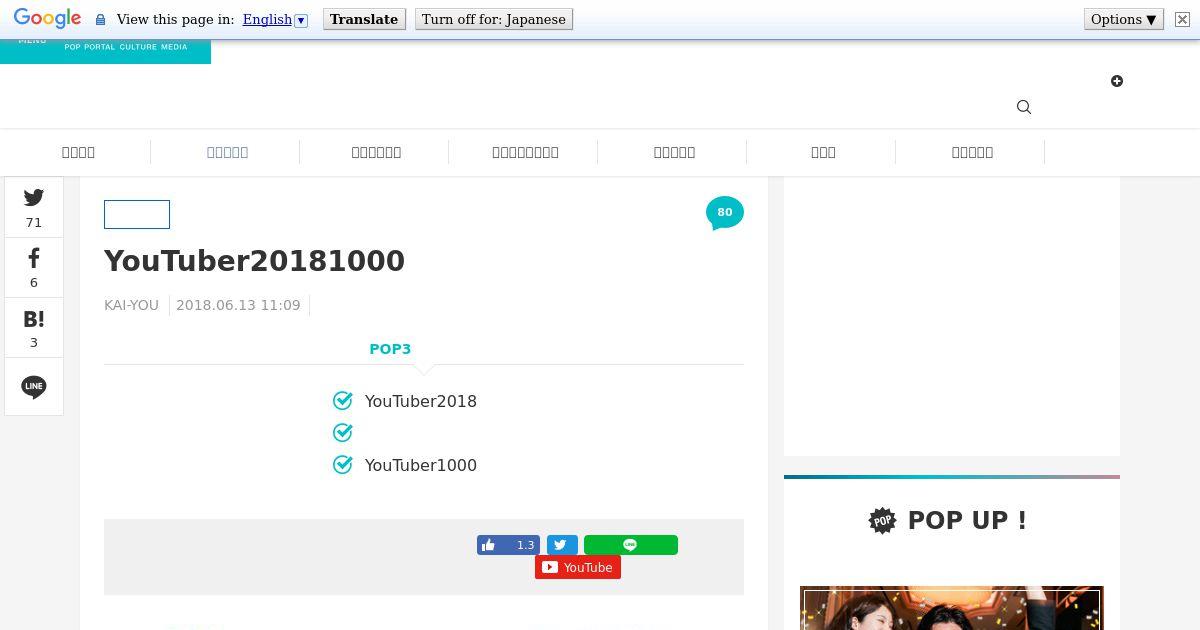The image size is (1200, 630).
Task: Click check icon beside YouTuber2018
Action: coord(343,401)
